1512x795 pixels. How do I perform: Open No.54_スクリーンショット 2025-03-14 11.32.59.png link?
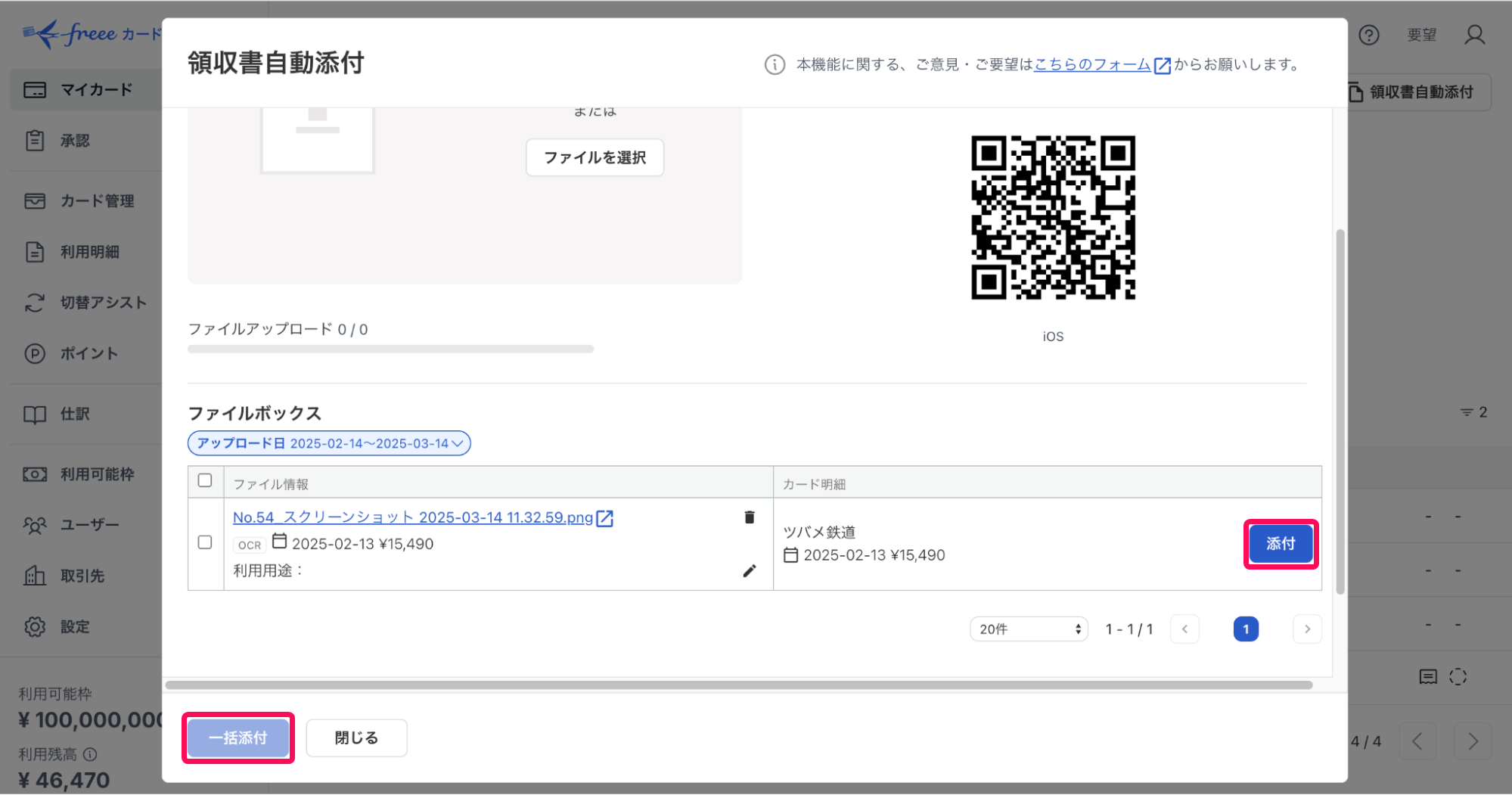[x=413, y=517]
